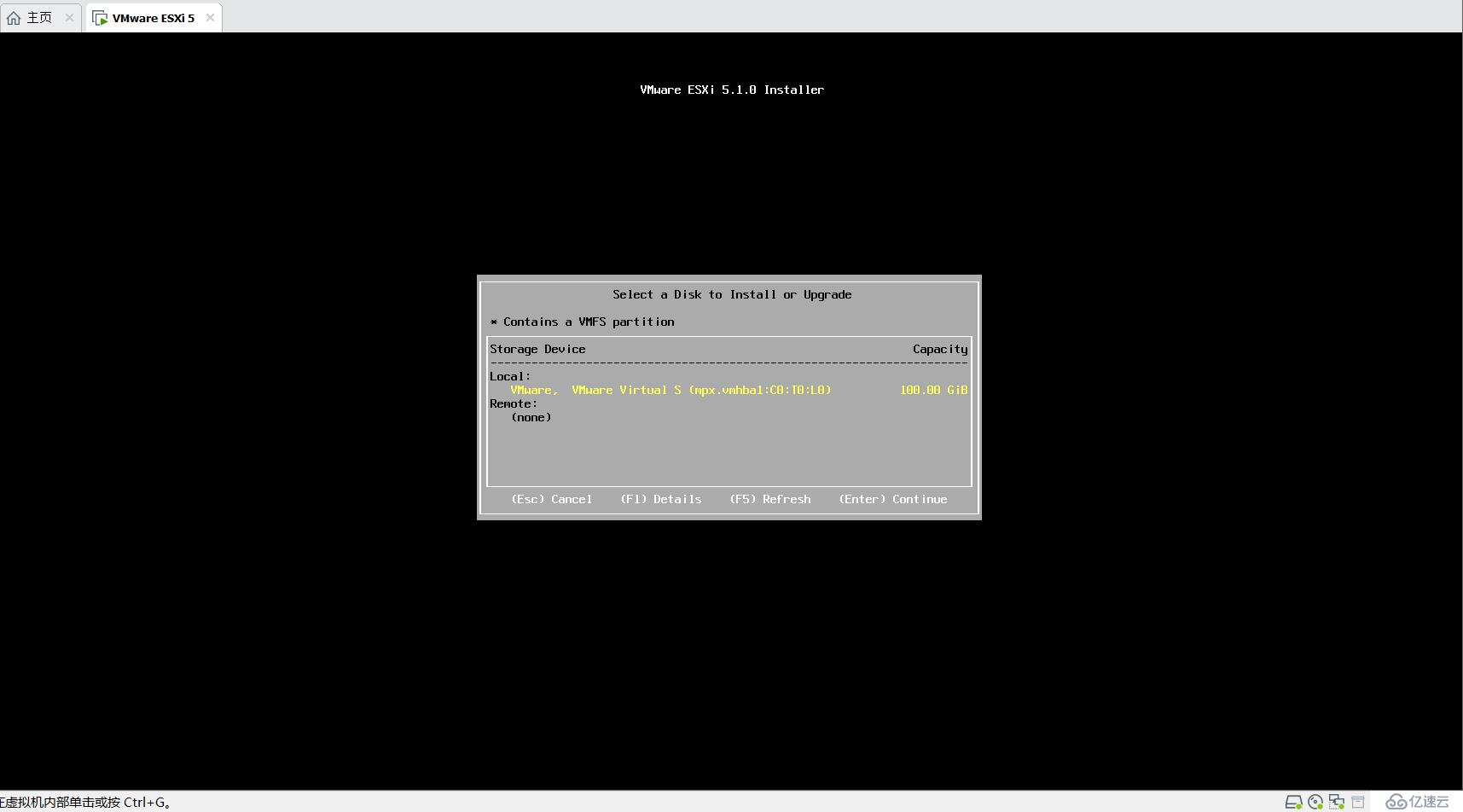1463x812 pixels.
Task: Click the CD/DVD drive status icon
Action: click(x=1315, y=802)
